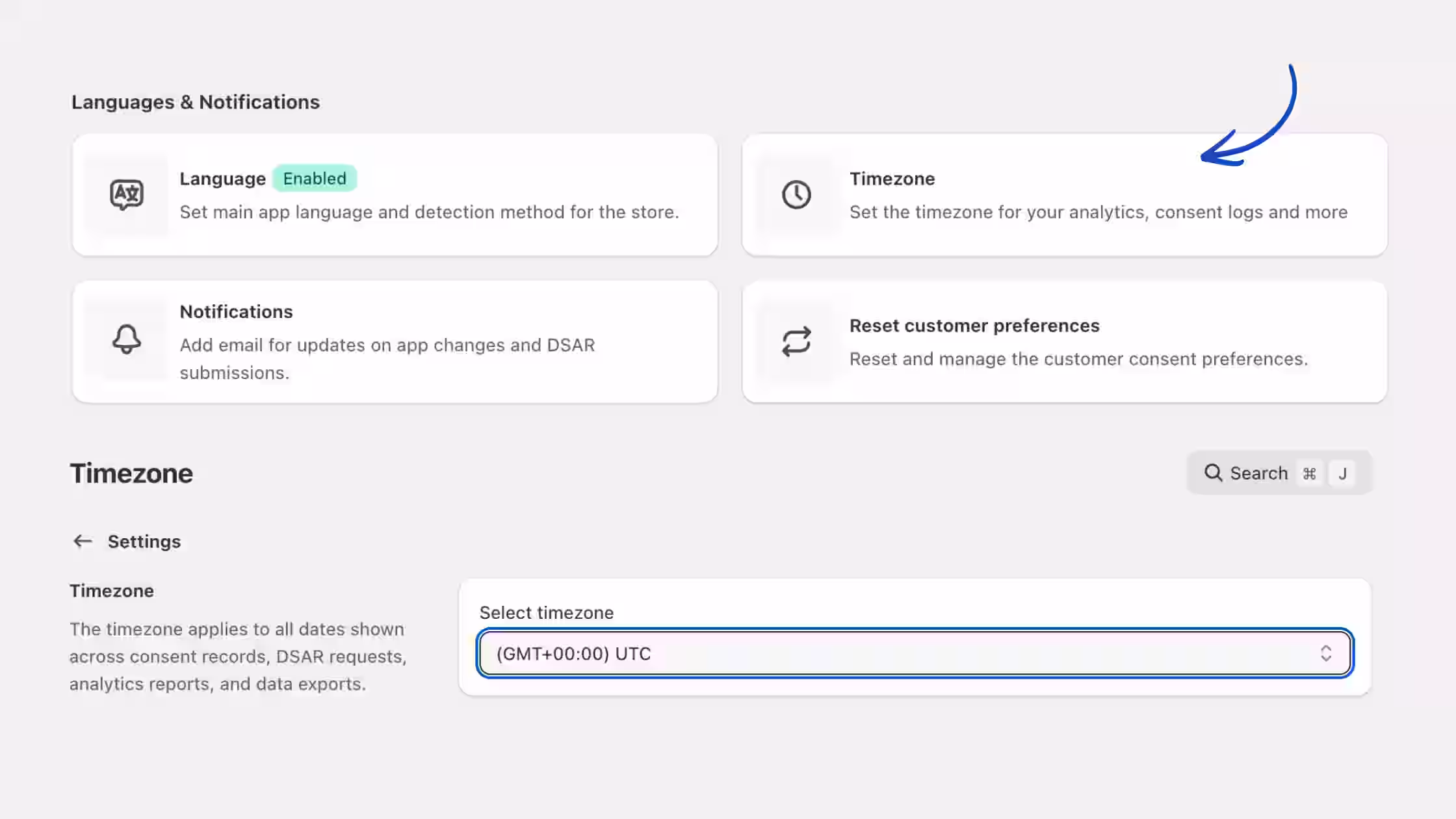Click the command key shortcut badge
This screenshot has height=819, width=1456.
pos(1309,473)
